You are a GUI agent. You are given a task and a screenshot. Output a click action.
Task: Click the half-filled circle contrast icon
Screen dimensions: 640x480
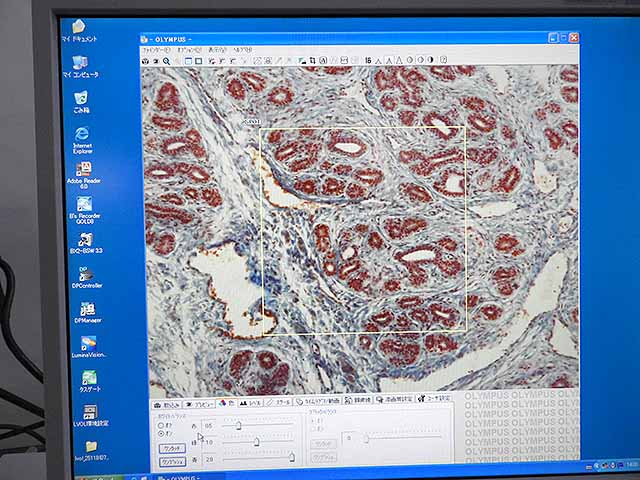click(x=431, y=60)
